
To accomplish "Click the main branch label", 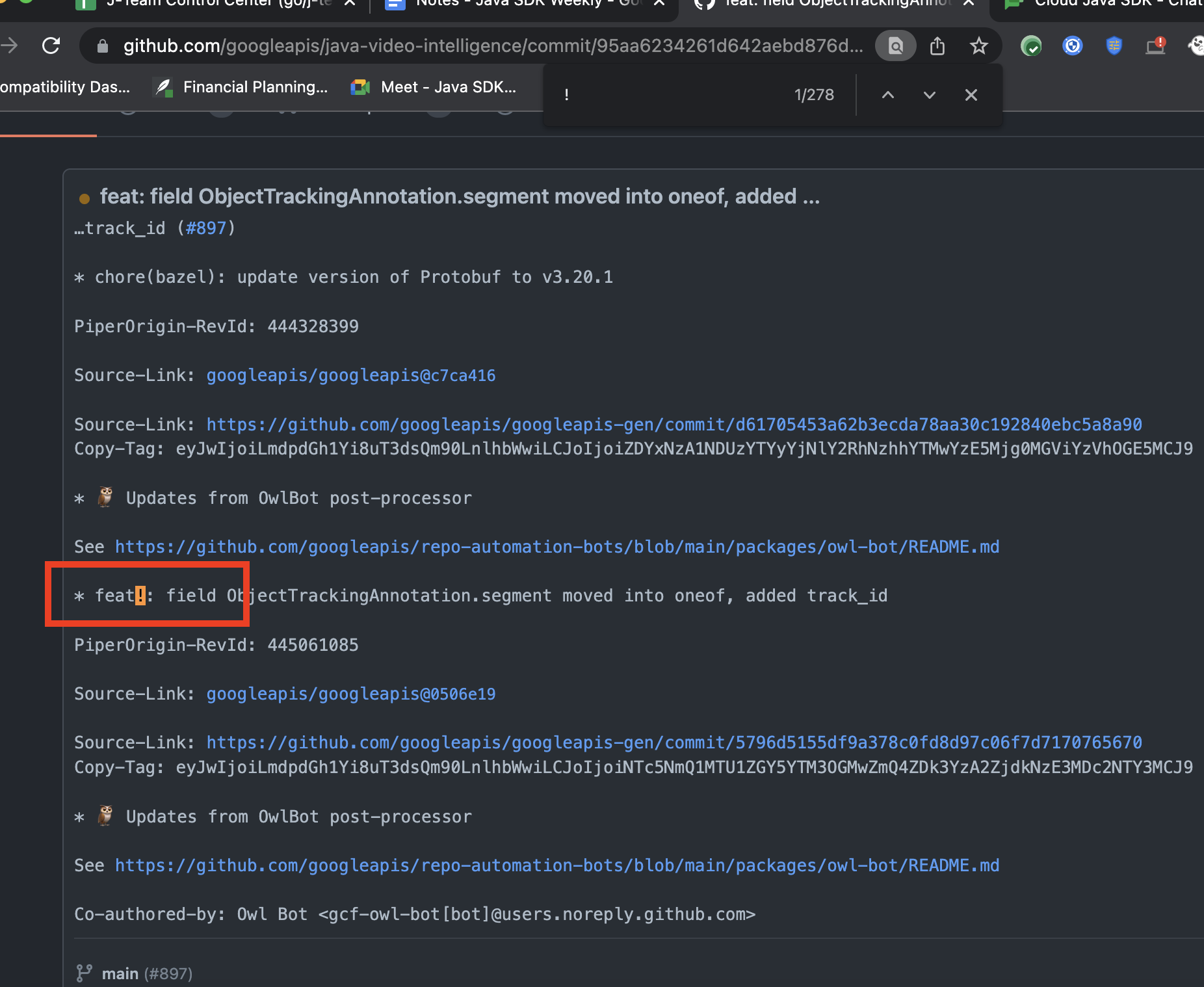I will (x=120, y=973).
